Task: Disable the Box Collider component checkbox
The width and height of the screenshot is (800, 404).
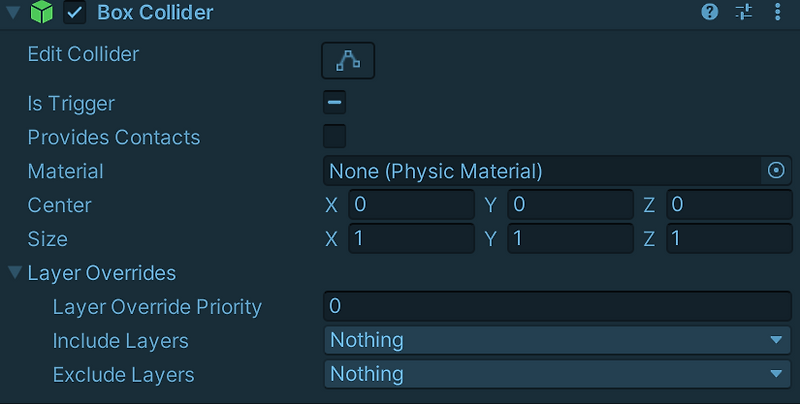Action: point(74,13)
